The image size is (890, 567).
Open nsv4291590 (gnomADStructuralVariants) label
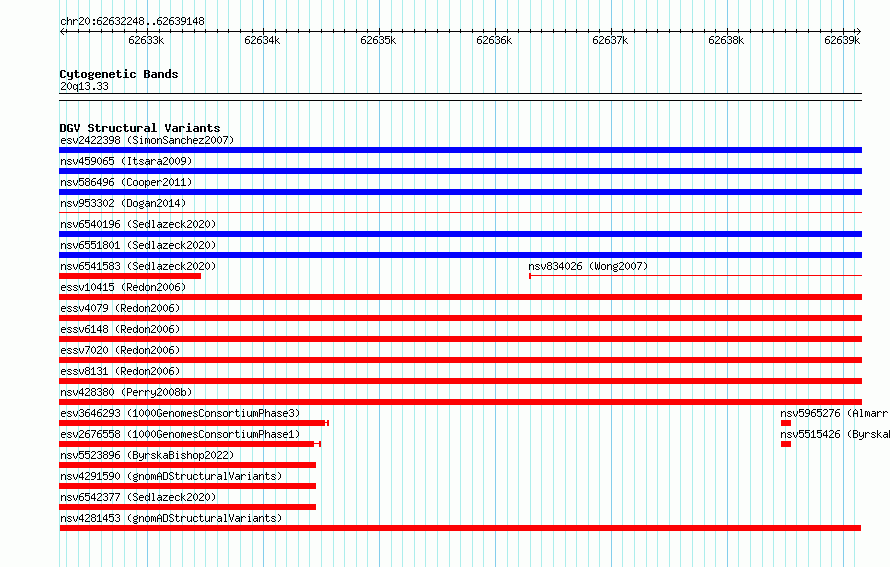(x=171, y=476)
